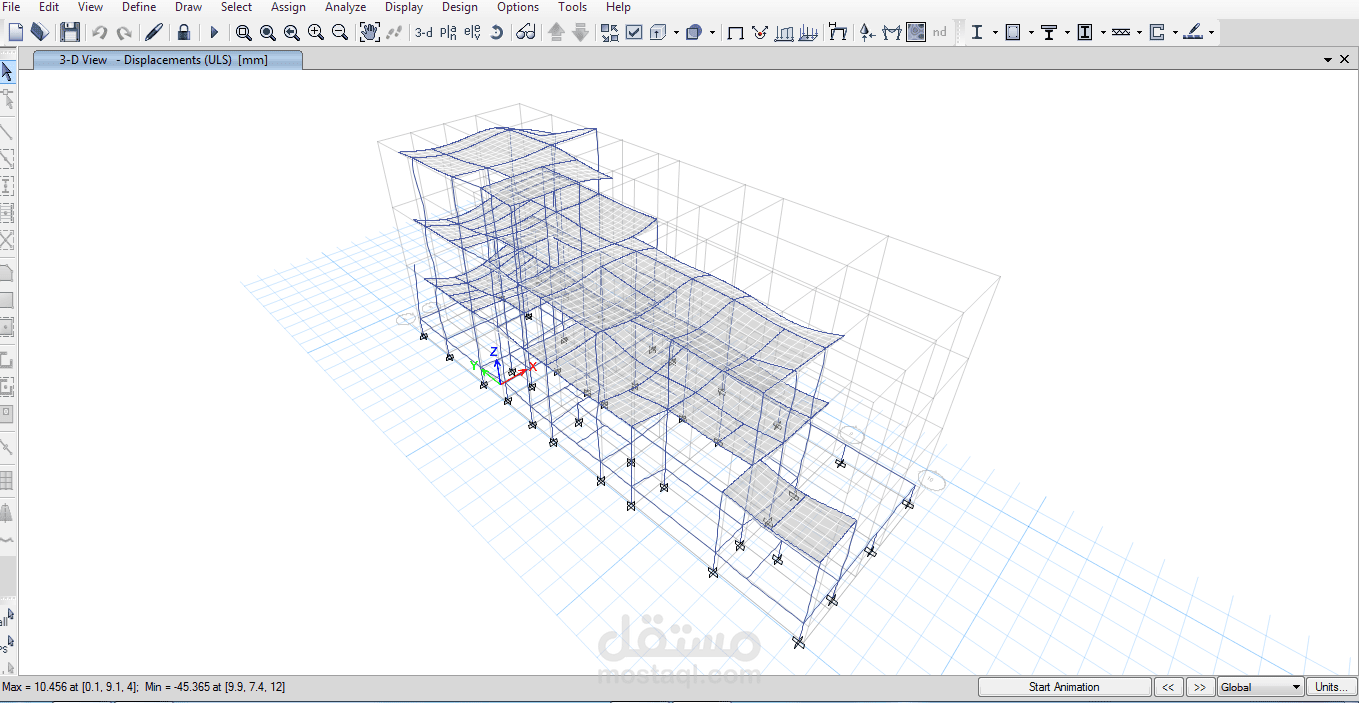Click the pencil Refresh Window icon
Viewport: 1359px width, 703px height.
pyautogui.click(x=154, y=32)
